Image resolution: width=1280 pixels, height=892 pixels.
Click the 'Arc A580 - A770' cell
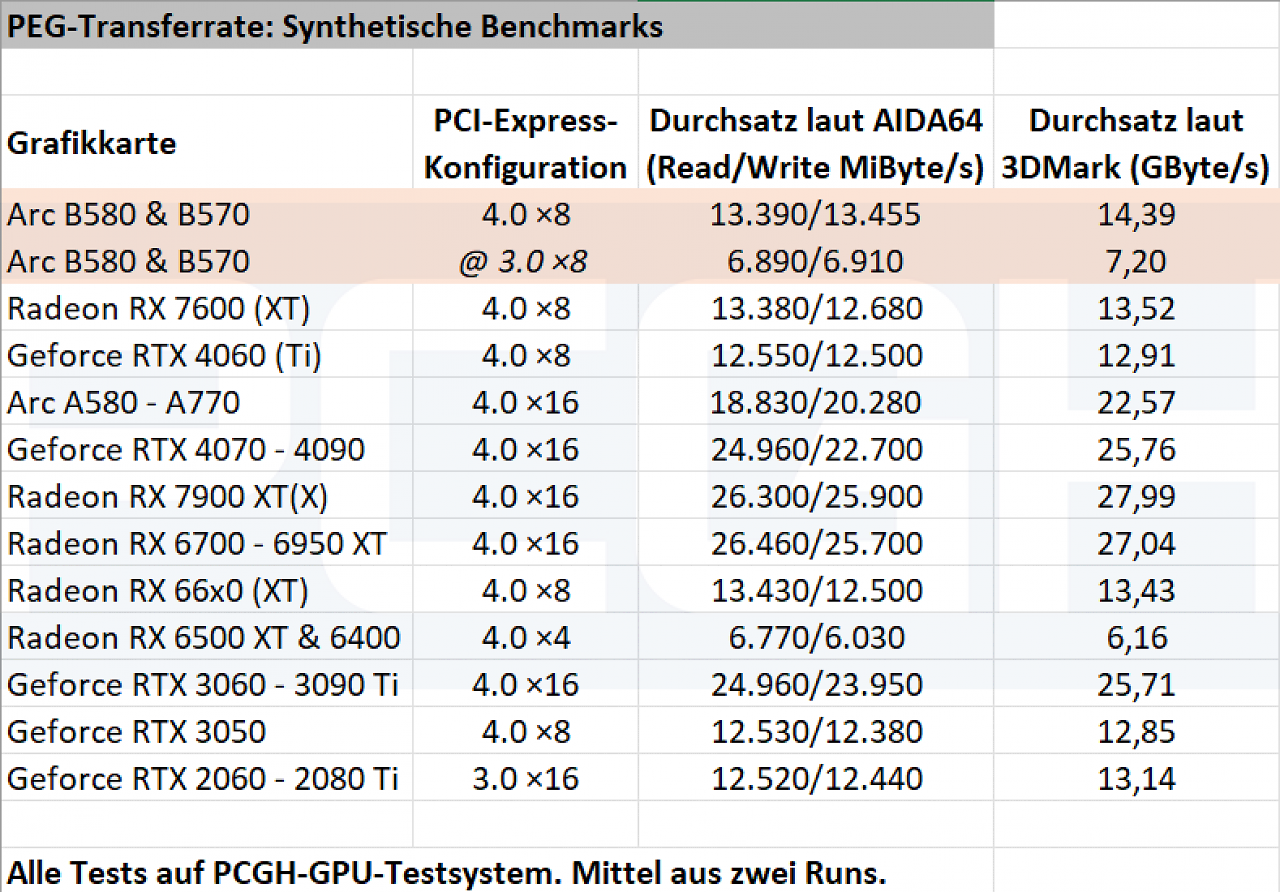(x=207, y=401)
